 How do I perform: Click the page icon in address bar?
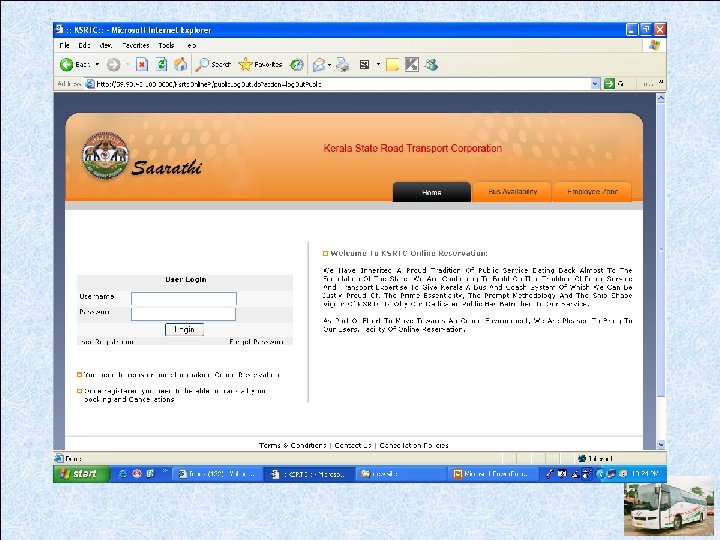90,84
